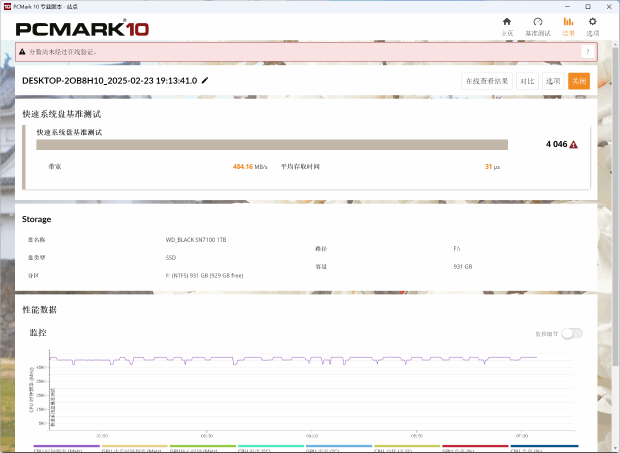Click 选项 button next to 对比

point(553,81)
